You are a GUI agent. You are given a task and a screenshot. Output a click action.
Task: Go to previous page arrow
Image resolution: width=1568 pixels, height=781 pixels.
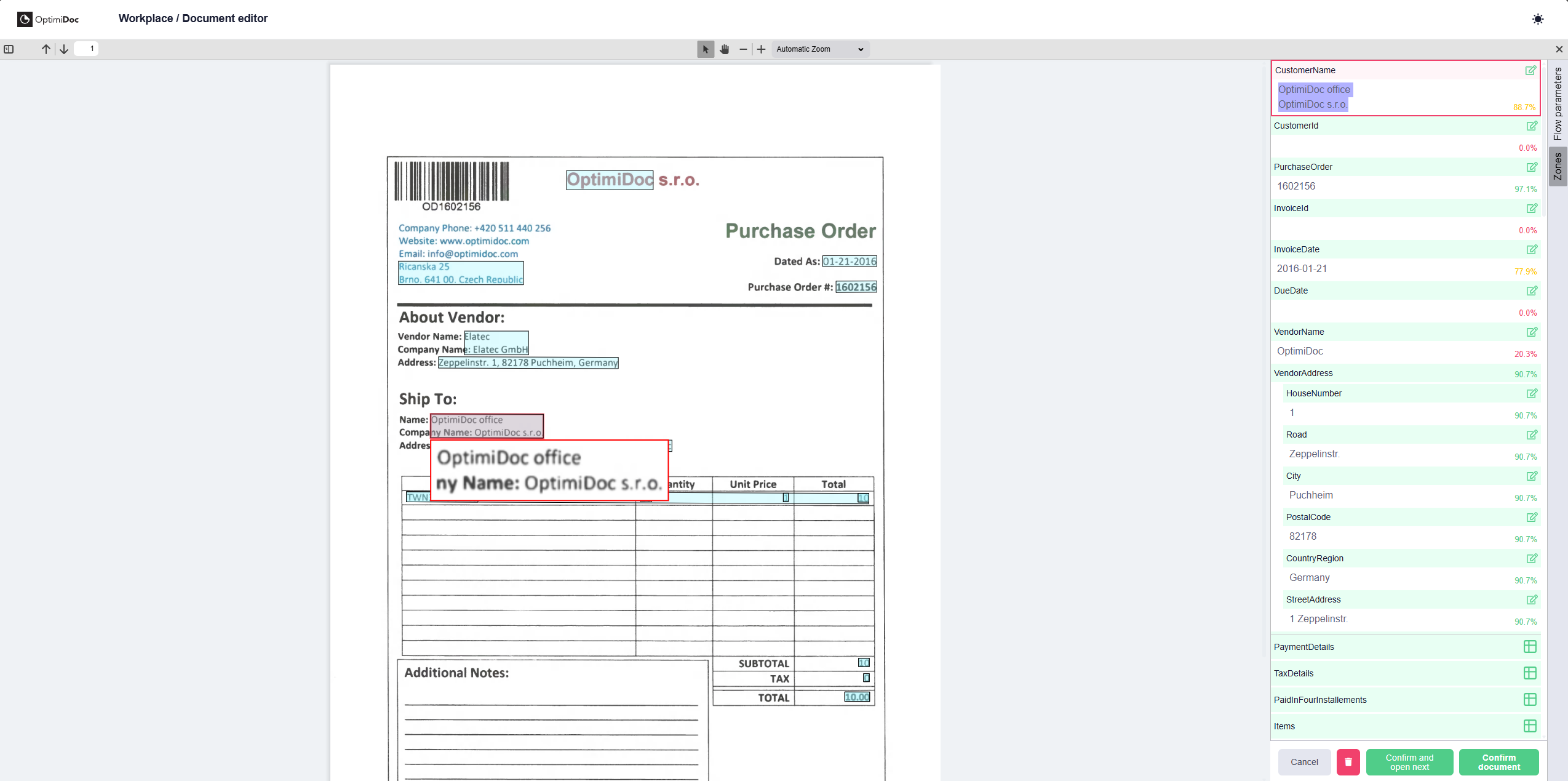coord(46,49)
